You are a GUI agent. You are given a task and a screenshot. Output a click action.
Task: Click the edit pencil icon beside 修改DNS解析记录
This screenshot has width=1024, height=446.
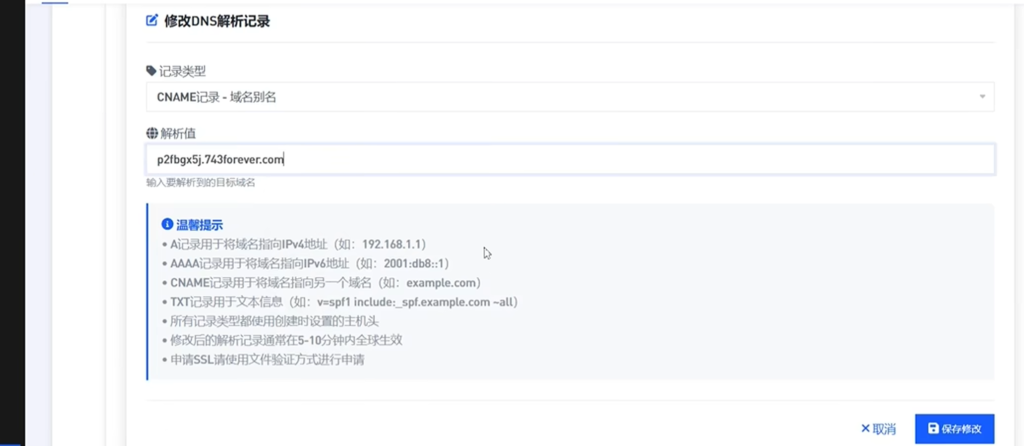(x=152, y=20)
